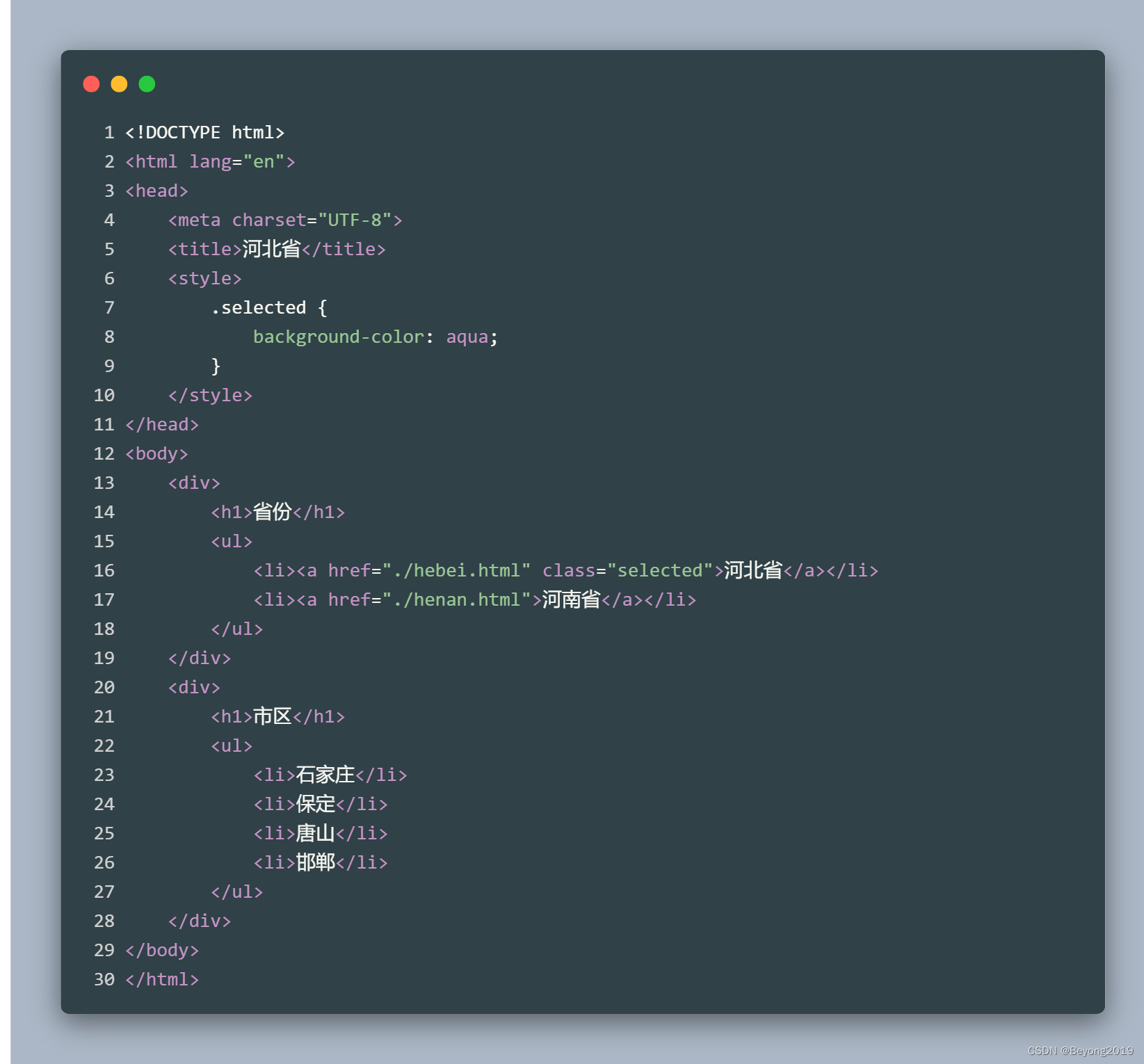Click the DOCTYPE html declaration line

[x=205, y=132]
